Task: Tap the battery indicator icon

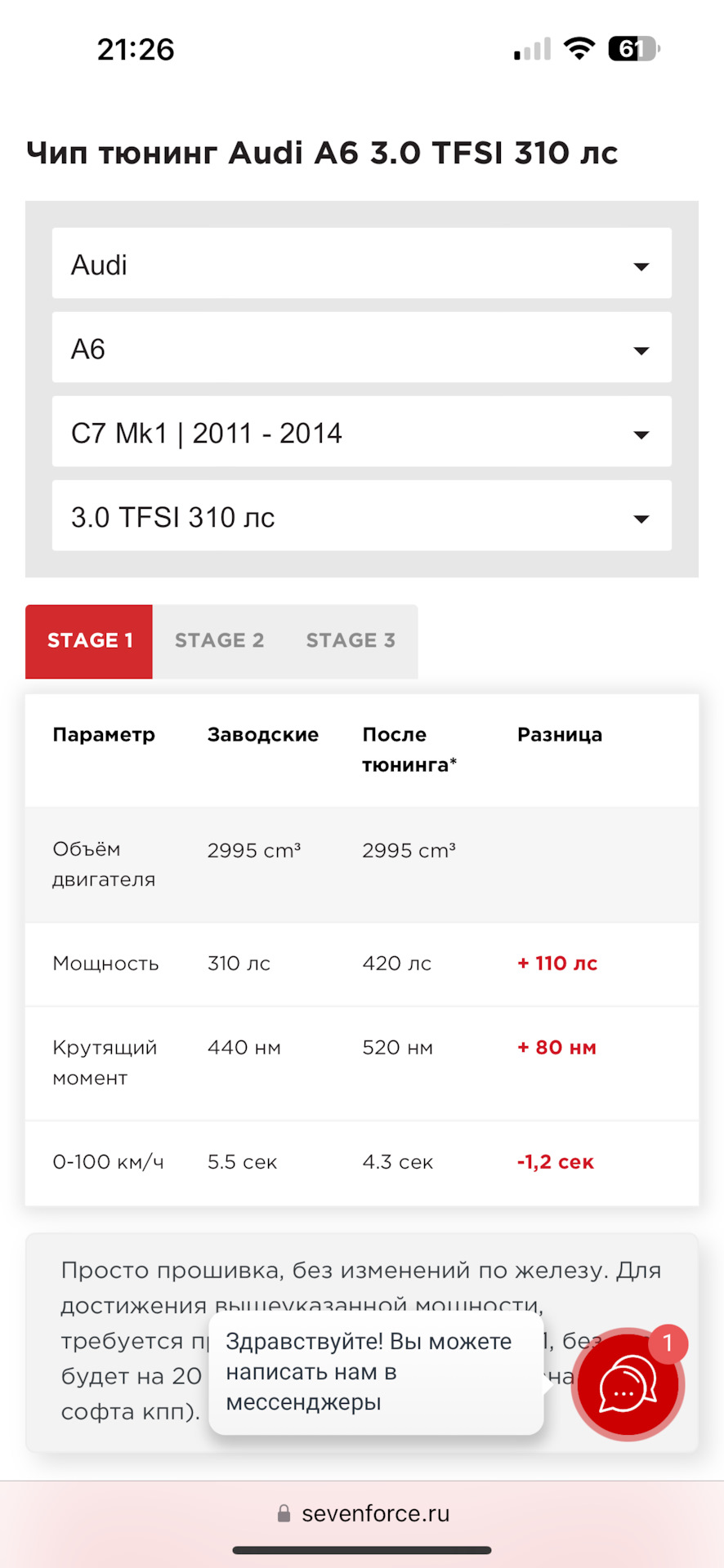Action: tap(633, 49)
